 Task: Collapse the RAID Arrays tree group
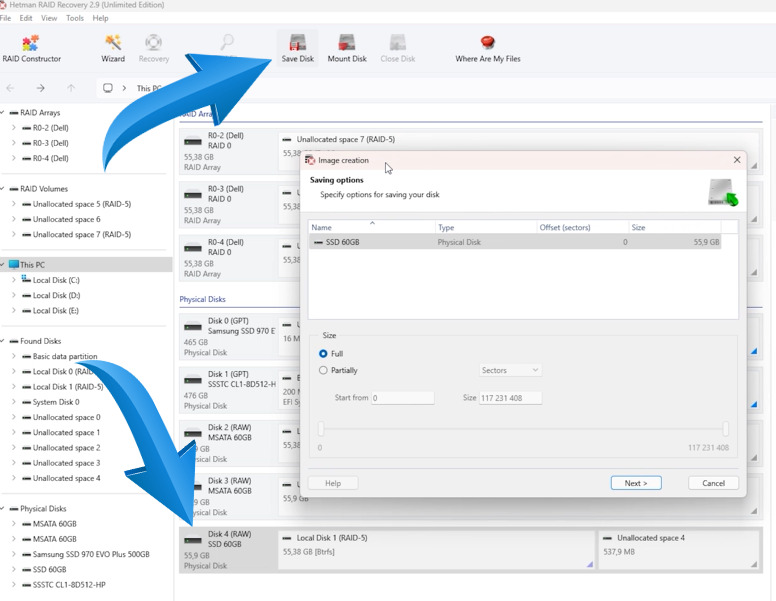coord(2,112)
